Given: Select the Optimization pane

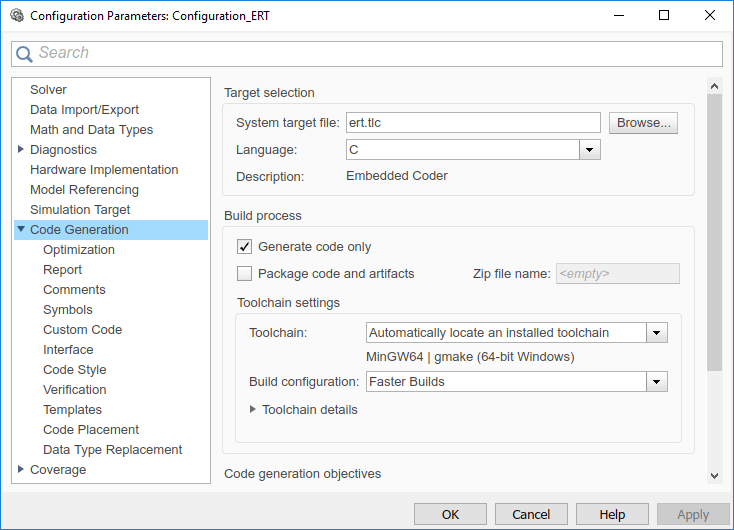Looking at the screenshot, I should point(78,250).
